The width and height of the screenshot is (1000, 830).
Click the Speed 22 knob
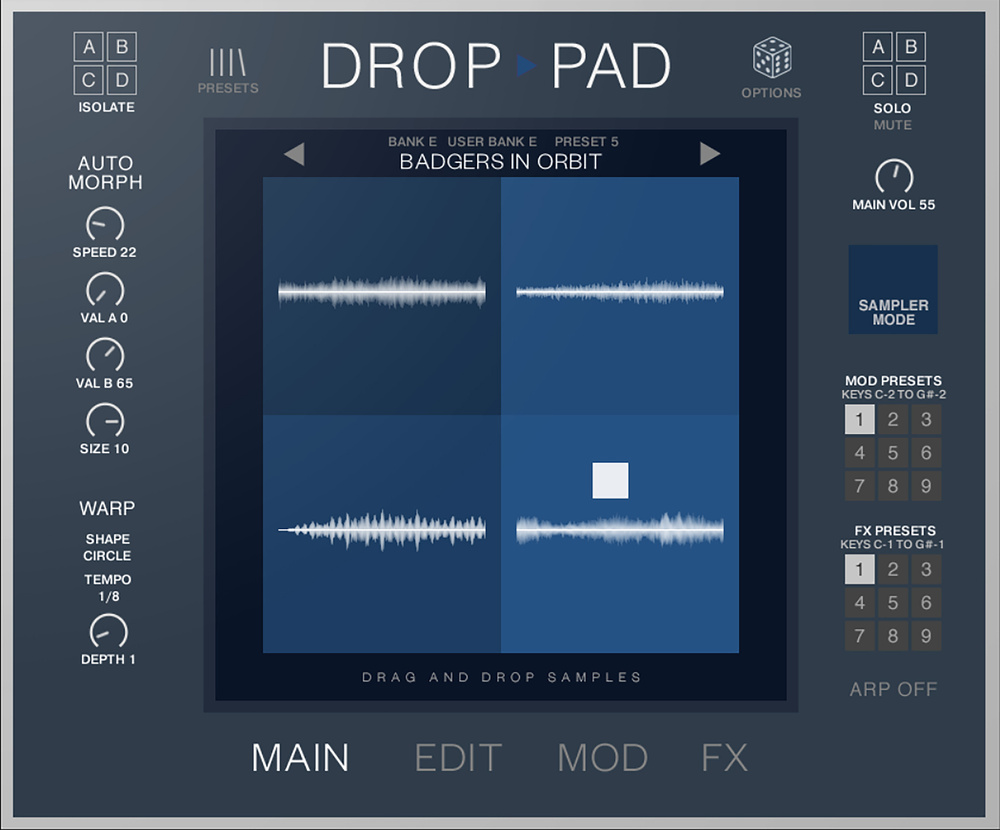coord(104,225)
